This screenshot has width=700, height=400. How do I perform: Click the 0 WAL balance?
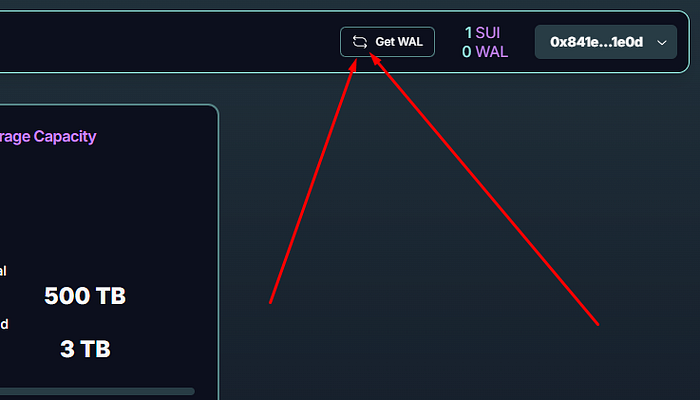point(485,52)
